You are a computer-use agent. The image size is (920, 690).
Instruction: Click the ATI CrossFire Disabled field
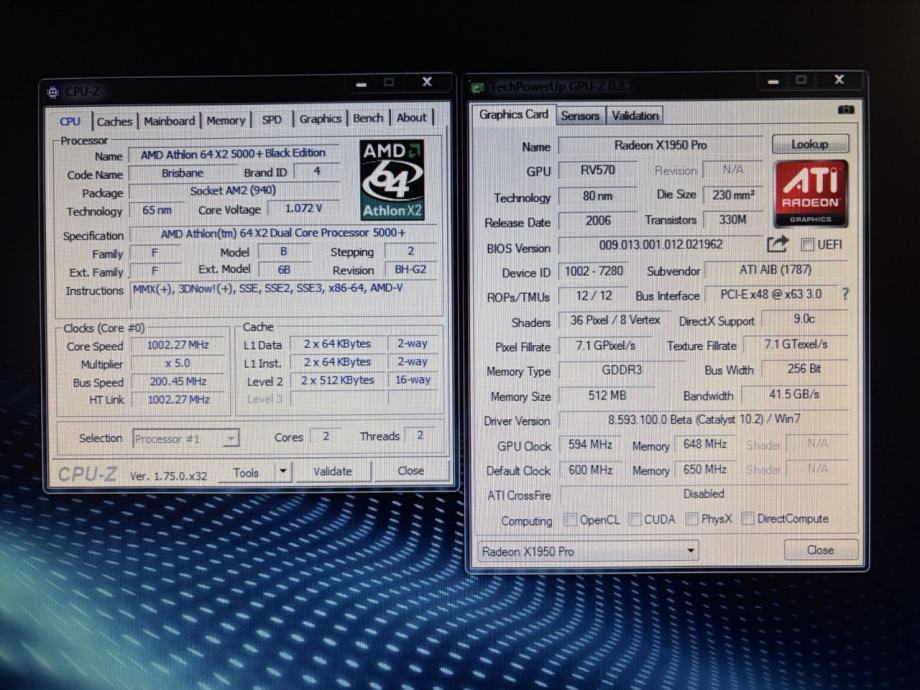pos(703,494)
